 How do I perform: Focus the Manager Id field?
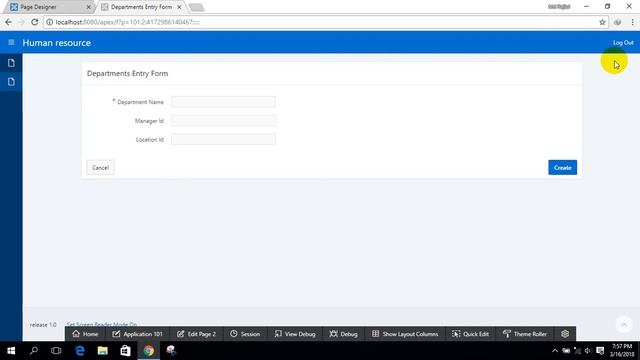(223, 120)
